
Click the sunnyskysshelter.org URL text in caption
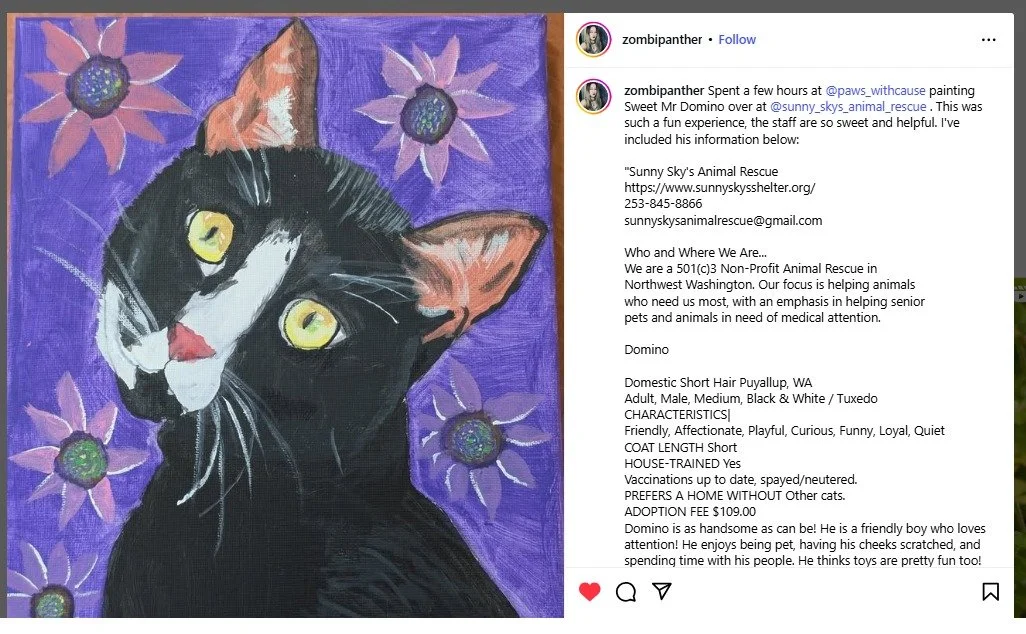[x=720, y=188]
